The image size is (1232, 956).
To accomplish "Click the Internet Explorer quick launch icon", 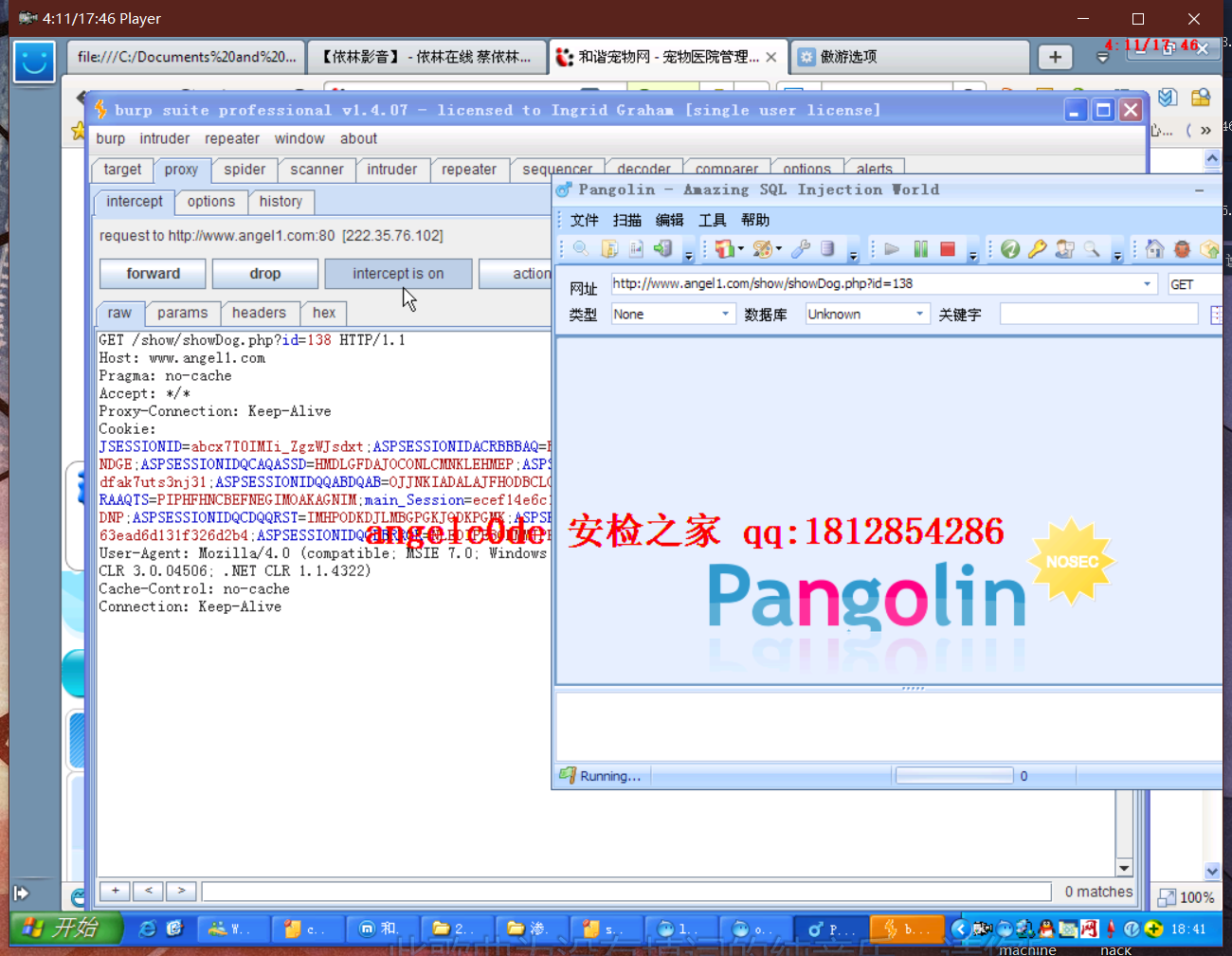I will point(147,929).
